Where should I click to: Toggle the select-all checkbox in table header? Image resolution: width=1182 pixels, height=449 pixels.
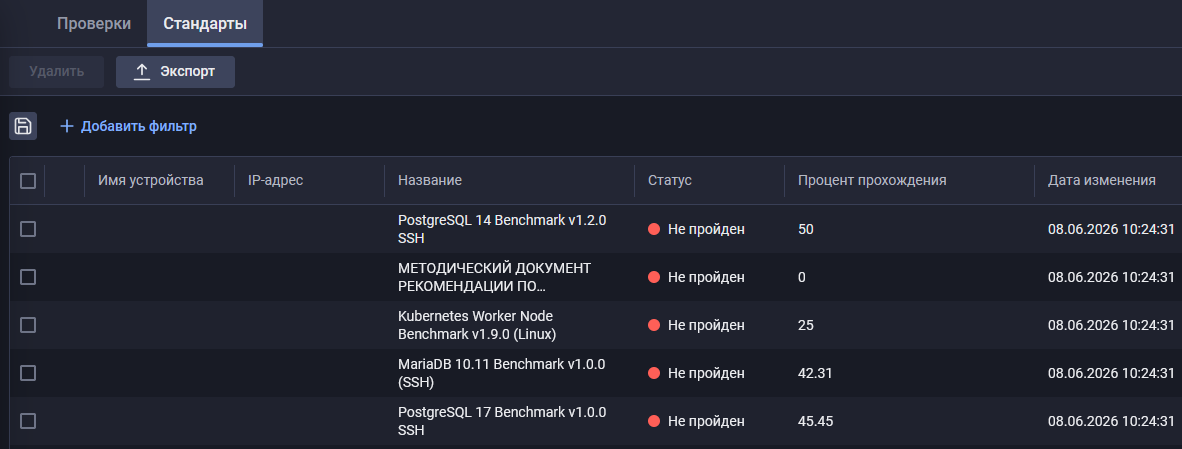coord(28,181)
